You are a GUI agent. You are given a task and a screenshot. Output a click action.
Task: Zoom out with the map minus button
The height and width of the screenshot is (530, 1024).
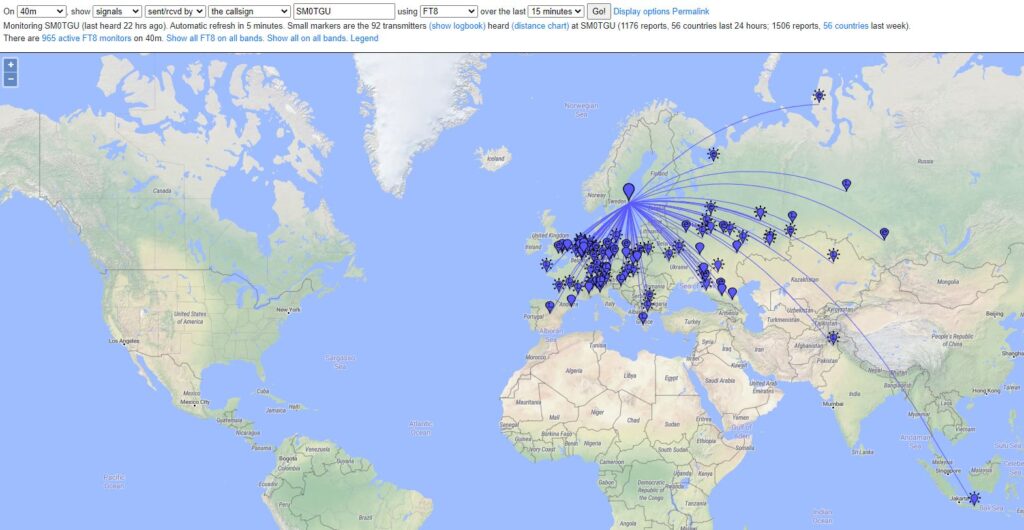click(x=10, y=79)
